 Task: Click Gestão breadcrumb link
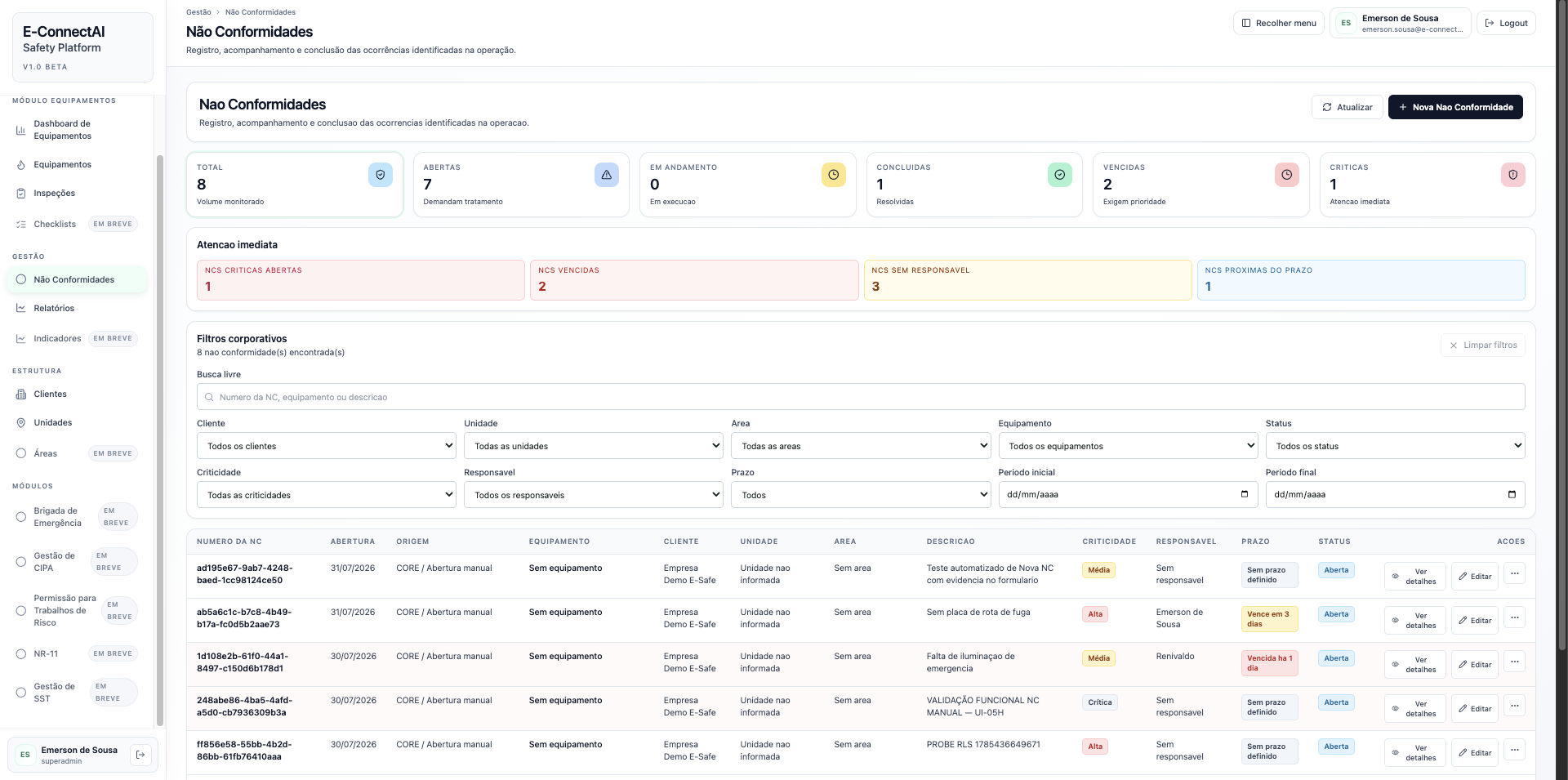click(198, 12)
